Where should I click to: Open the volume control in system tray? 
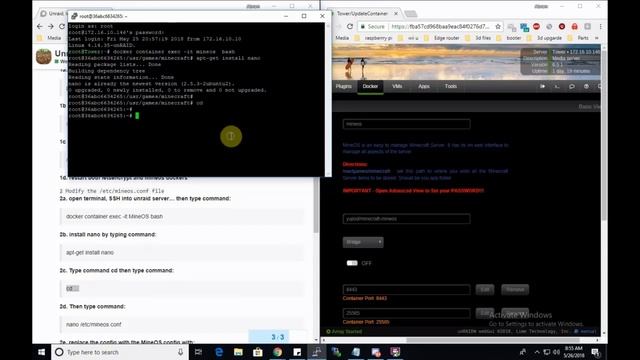pyautogui.click(x=556, y=352)
